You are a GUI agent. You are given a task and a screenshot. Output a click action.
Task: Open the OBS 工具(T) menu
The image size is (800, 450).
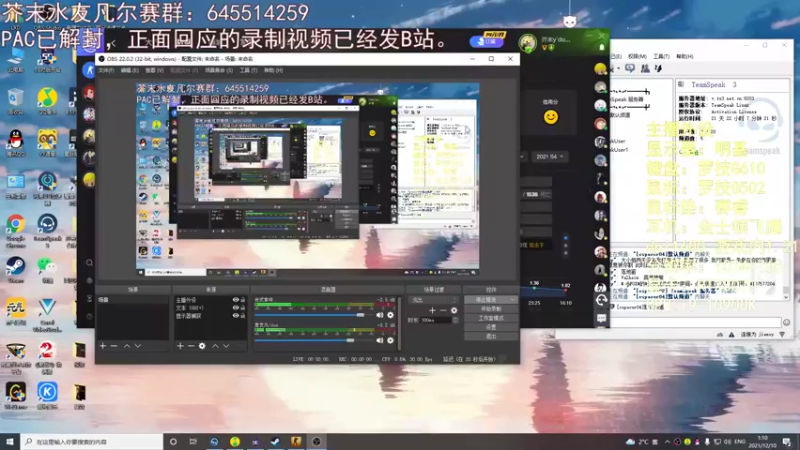coord(248,70)
